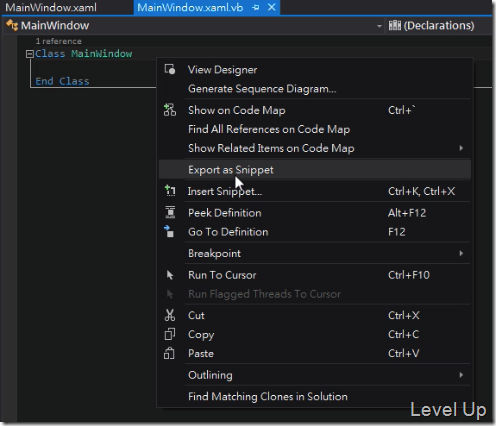
Task: Choose Insert Snippet menu entry
Action: tap(315, 191)
